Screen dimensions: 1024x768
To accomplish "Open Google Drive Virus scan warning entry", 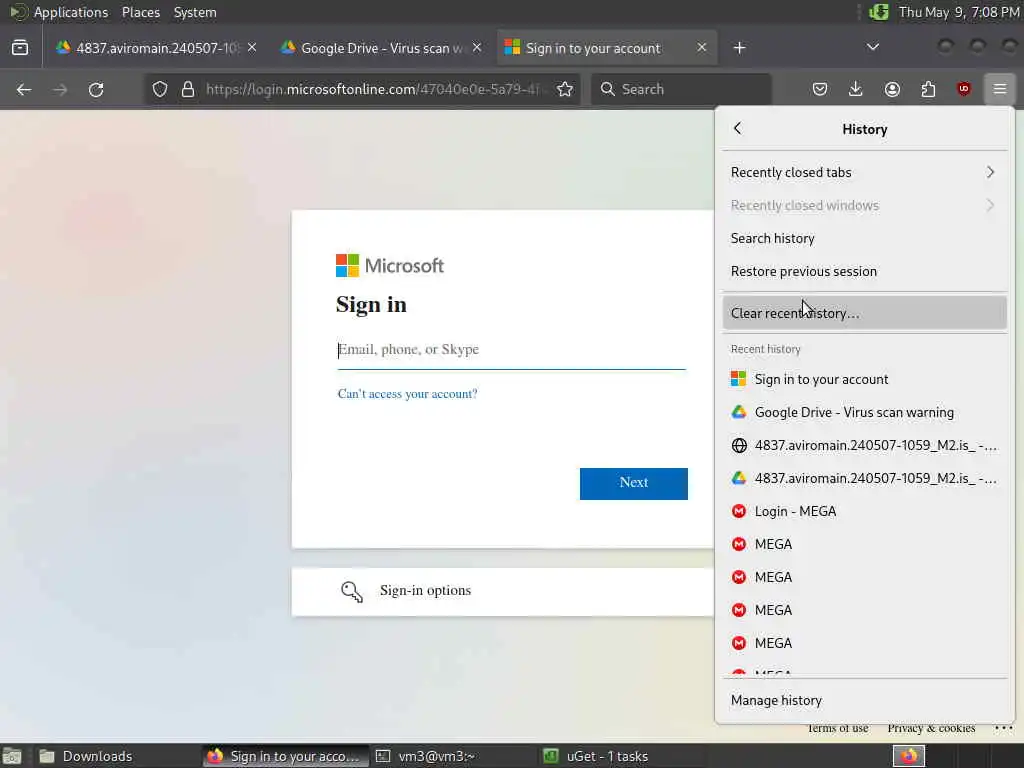I will pos(865,412).
